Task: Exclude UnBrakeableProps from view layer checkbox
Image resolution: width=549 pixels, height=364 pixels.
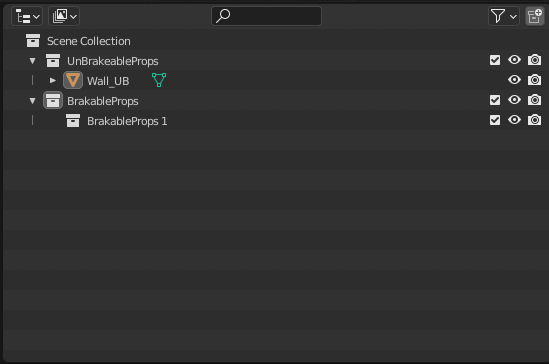Action: click(495, 60)
